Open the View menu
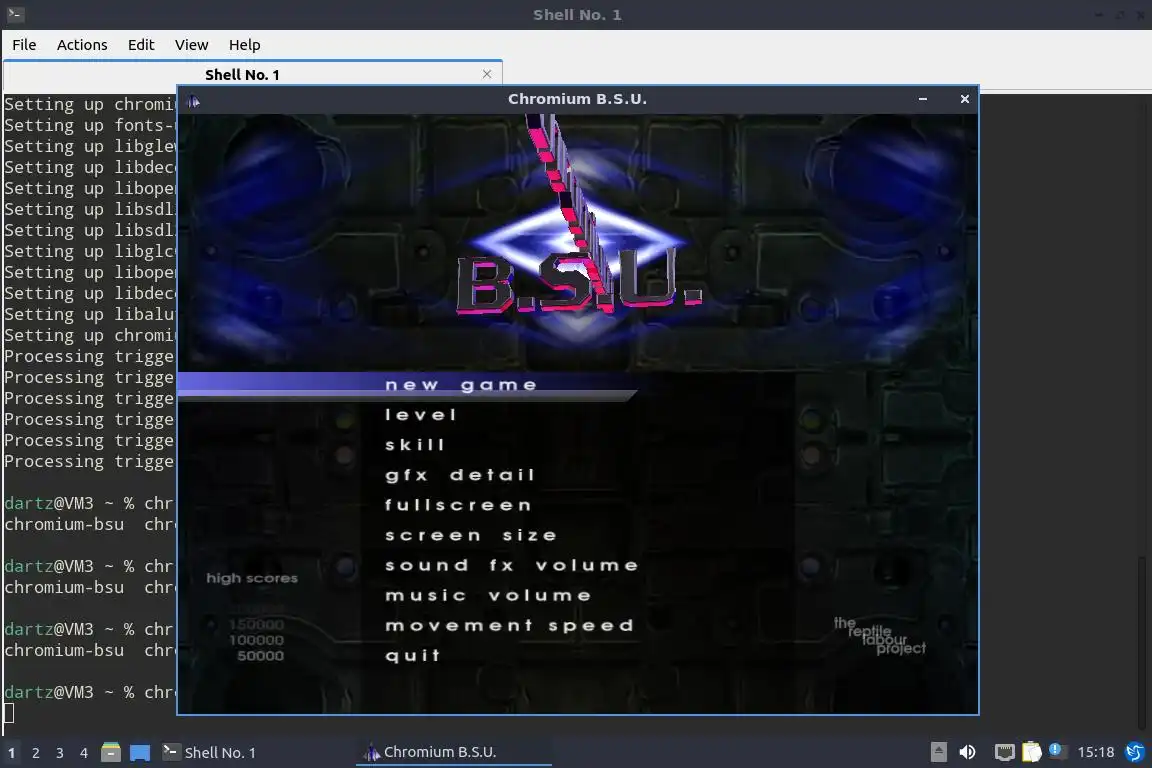 tap(192, 45)
